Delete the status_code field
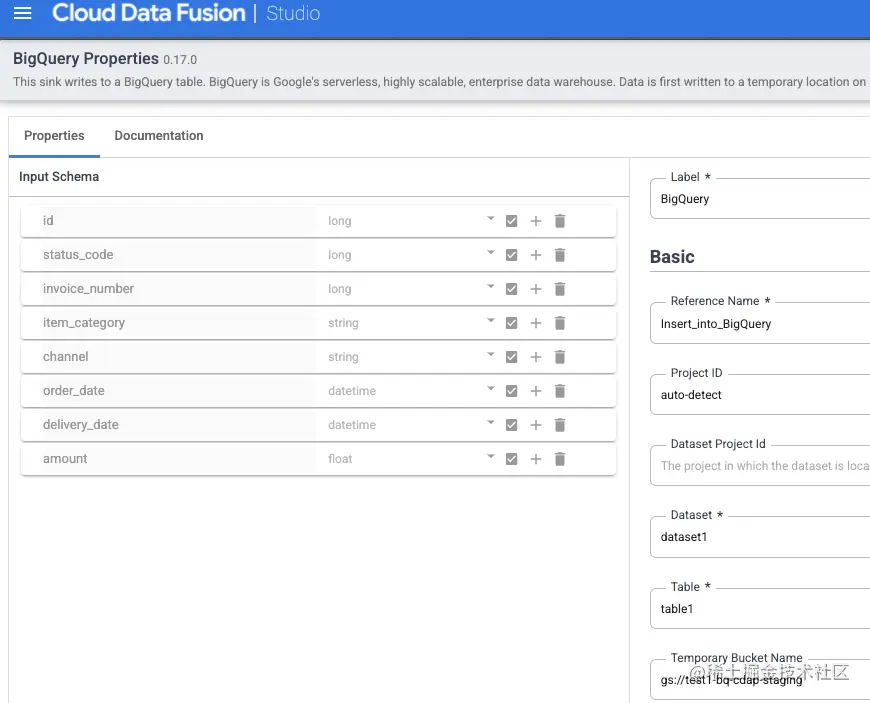This screenshot has height=703, width=870. point(560,255)
